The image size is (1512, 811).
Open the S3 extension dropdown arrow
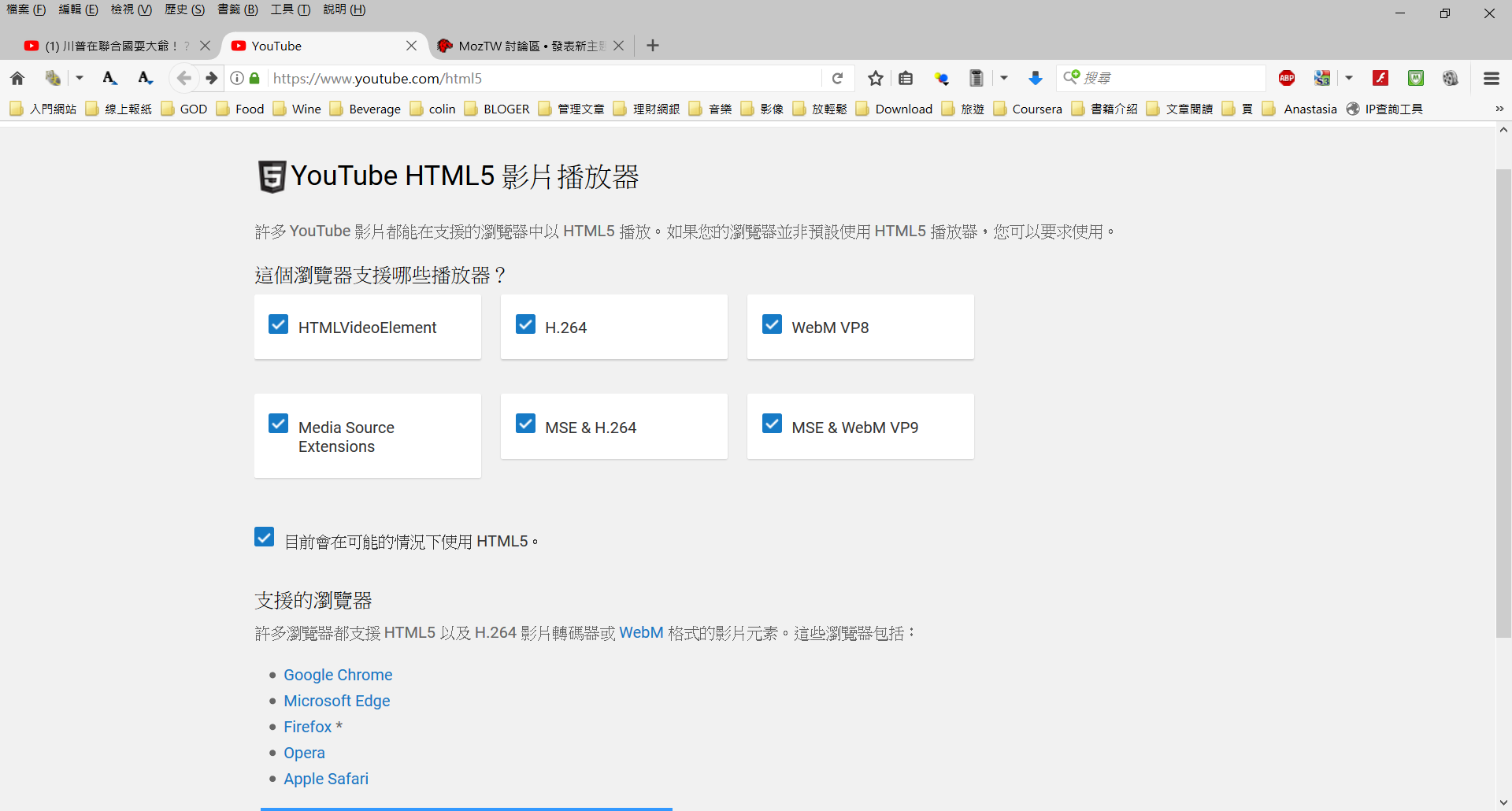point(1349,78)
